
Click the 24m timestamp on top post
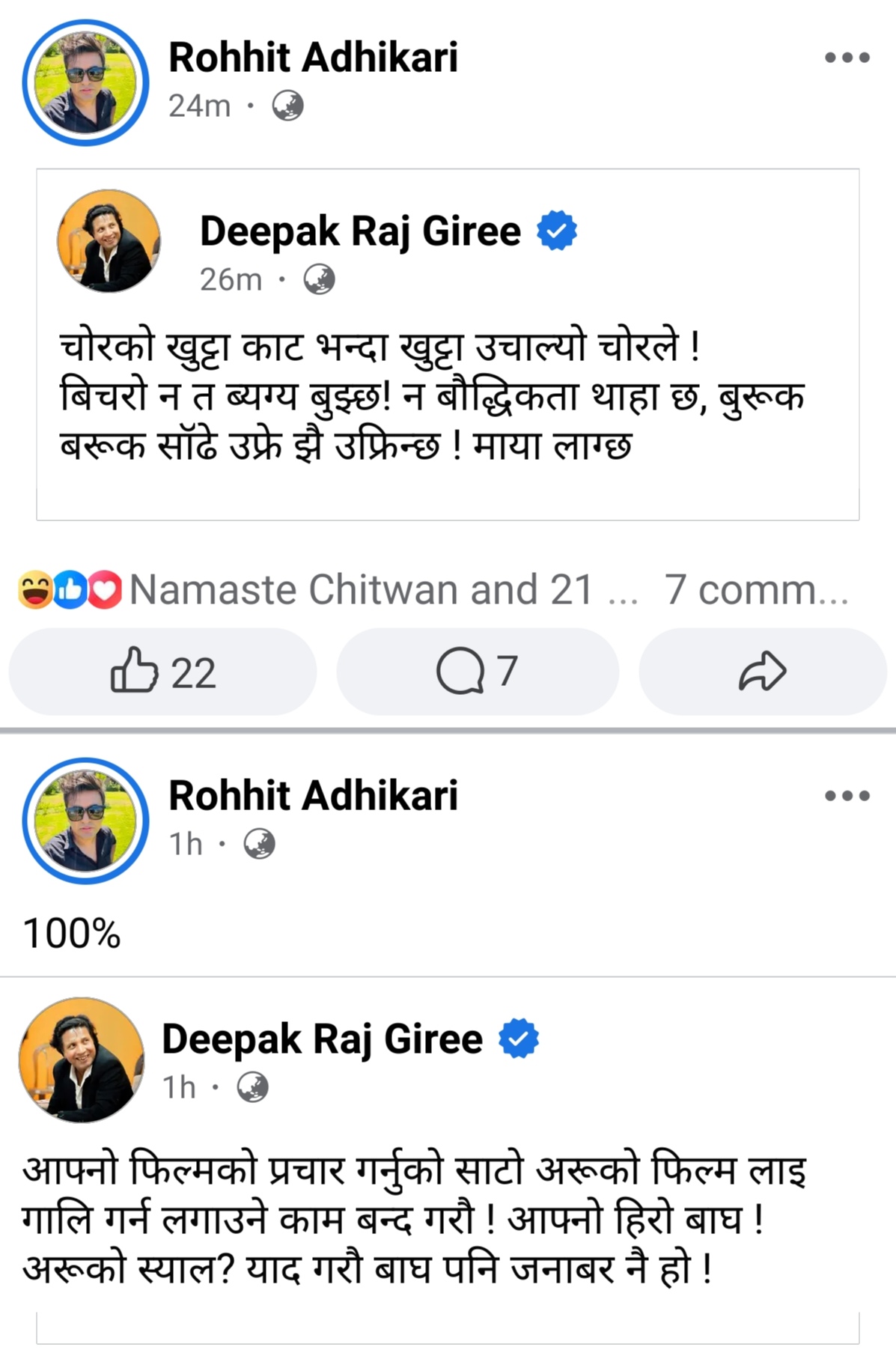pos(199,106)
